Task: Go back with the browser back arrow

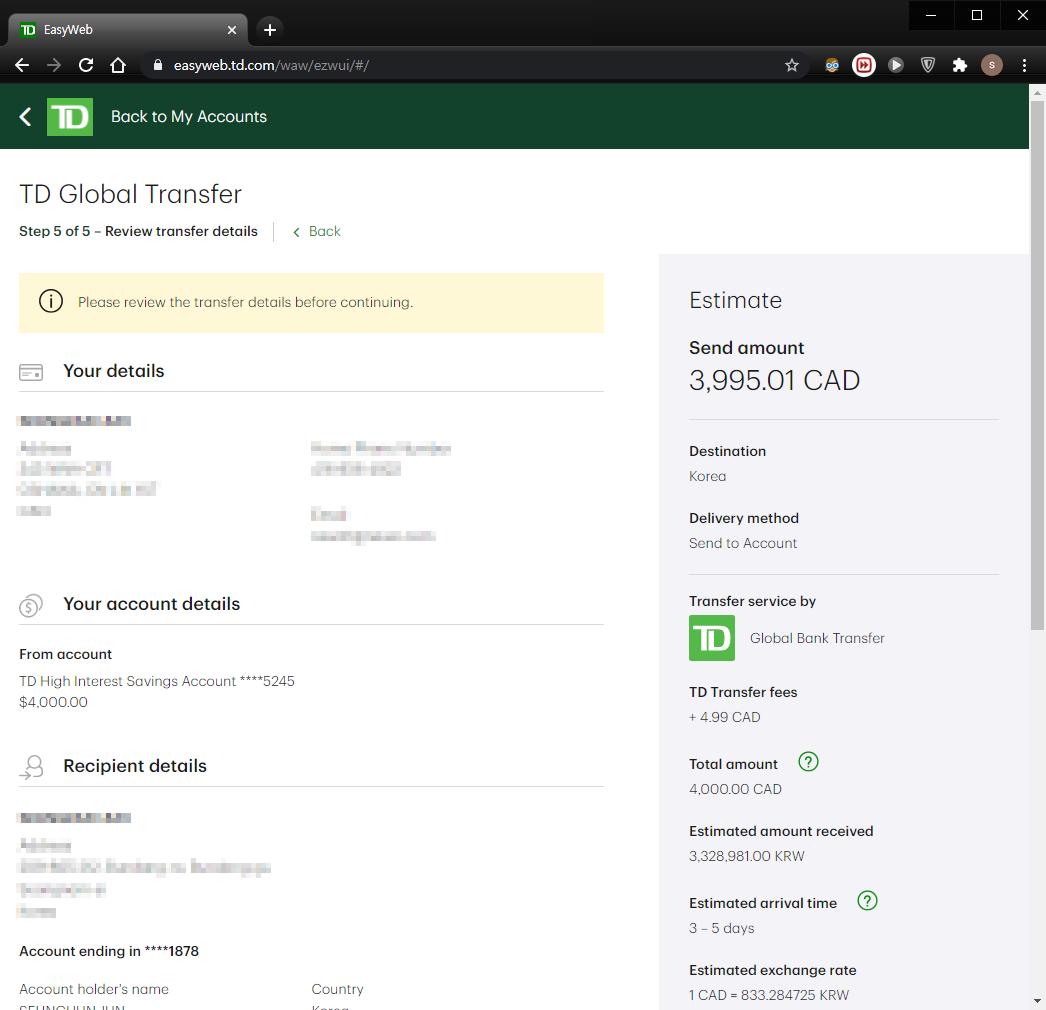Action: pos(22,65)
